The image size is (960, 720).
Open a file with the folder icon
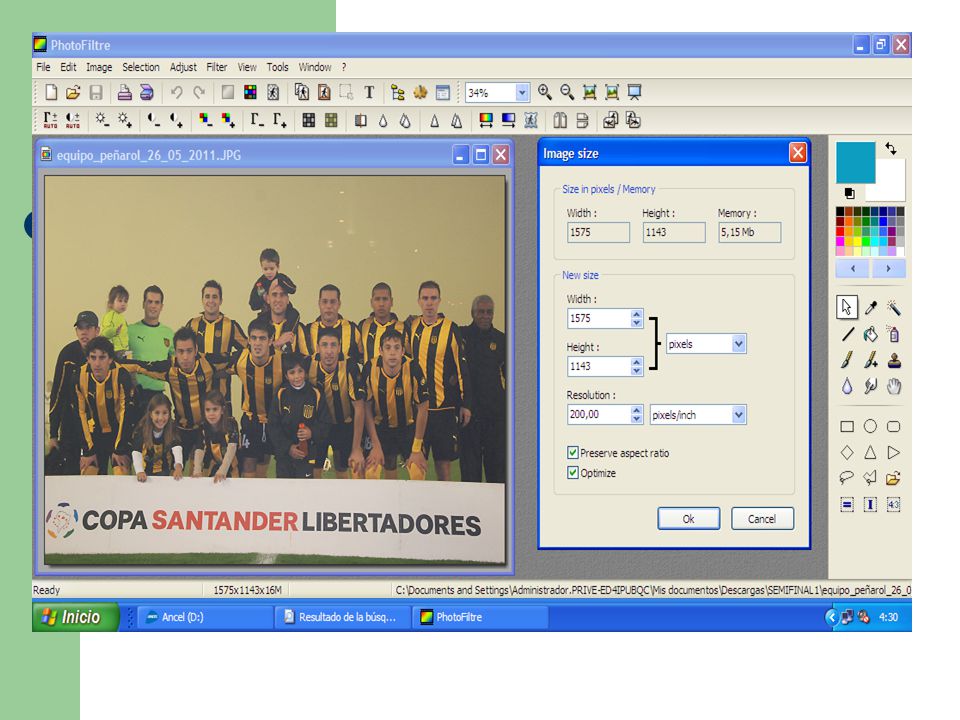click(73, 92)
